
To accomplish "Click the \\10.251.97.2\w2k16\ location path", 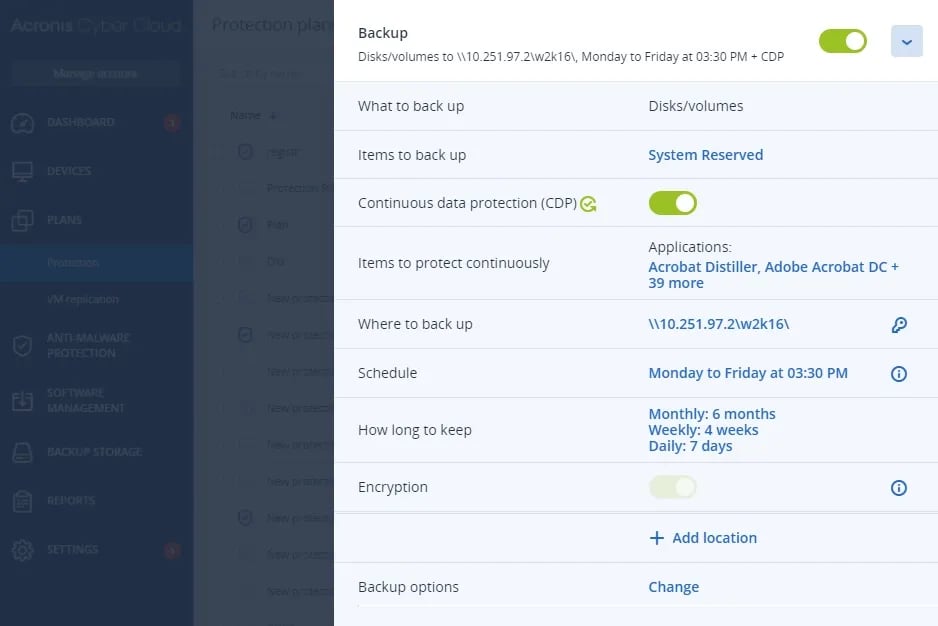I will [x=718, y=324].
